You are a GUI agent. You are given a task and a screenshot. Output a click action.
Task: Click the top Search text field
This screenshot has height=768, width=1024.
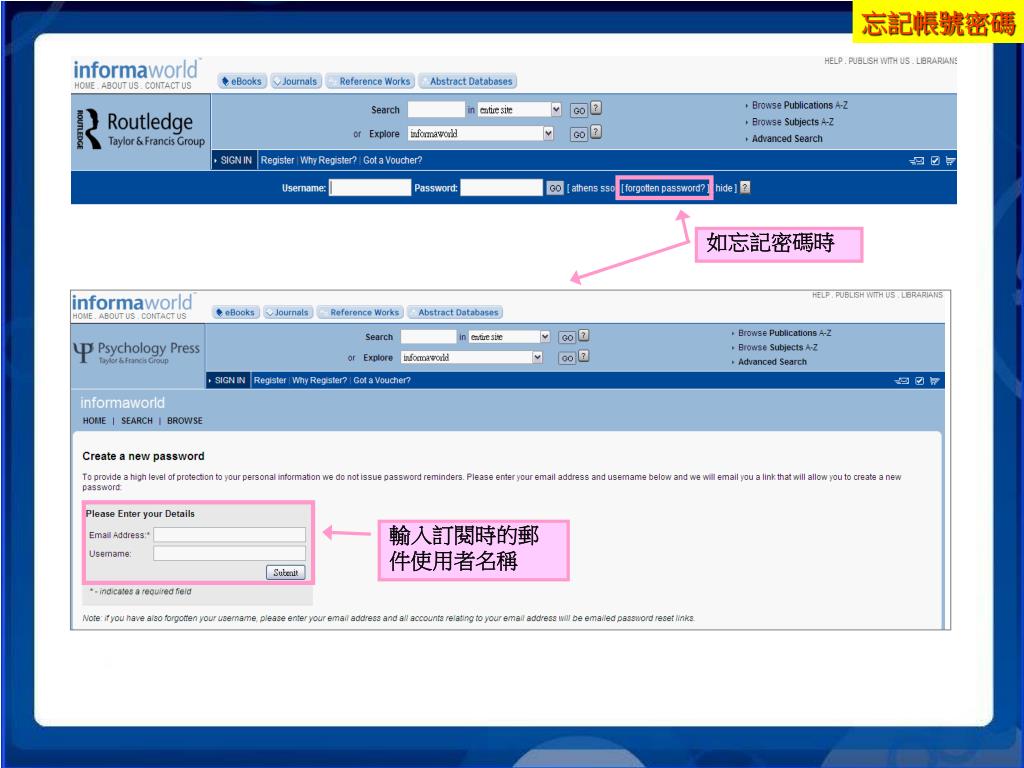[436, 110]
